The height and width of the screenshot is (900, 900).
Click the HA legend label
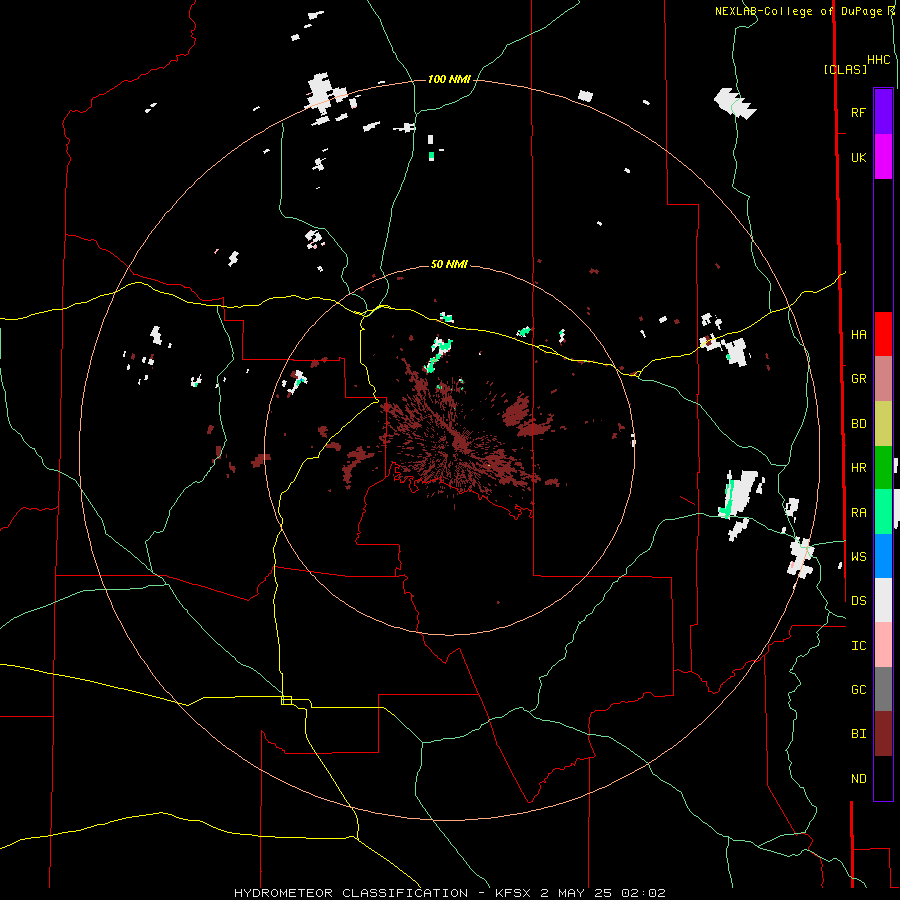858,335
